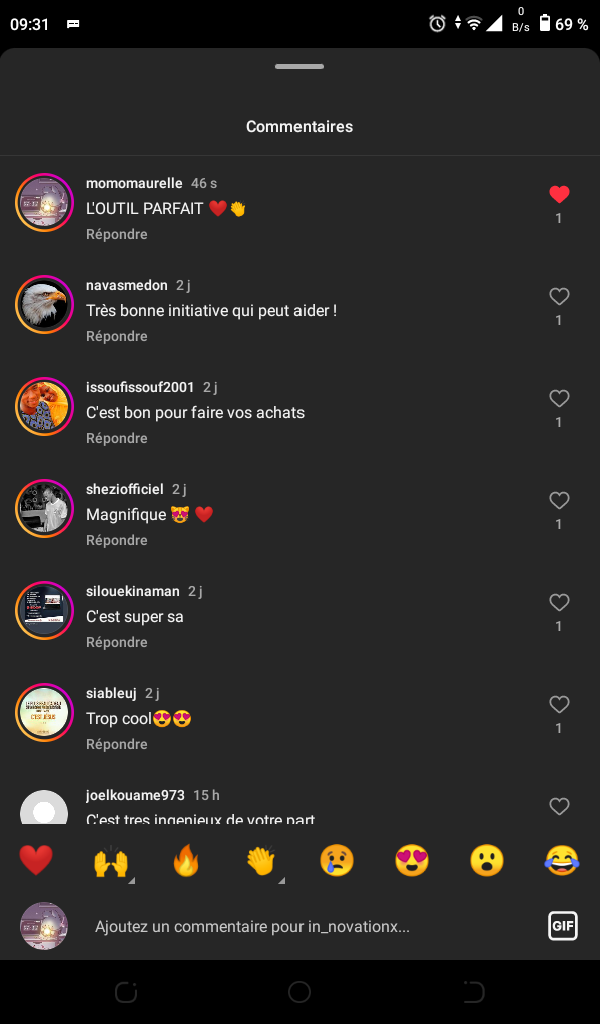Insert the heart-eyes emoji reaction
The image size is (600, 1024).
click(x=412, y=860)
